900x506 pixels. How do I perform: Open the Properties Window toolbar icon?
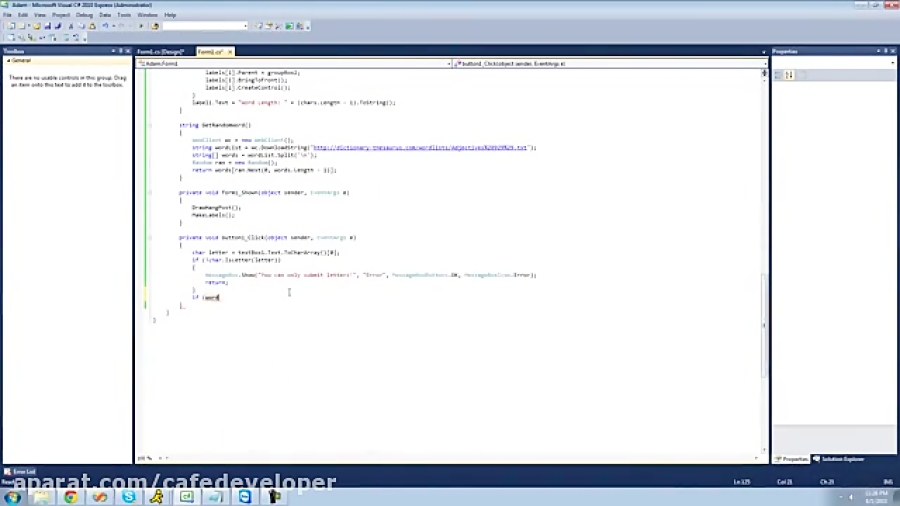(269, 26)
